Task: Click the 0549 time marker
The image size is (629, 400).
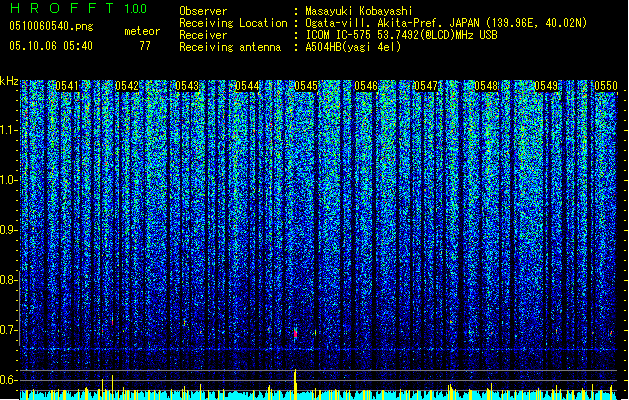Action: (546, 86)
